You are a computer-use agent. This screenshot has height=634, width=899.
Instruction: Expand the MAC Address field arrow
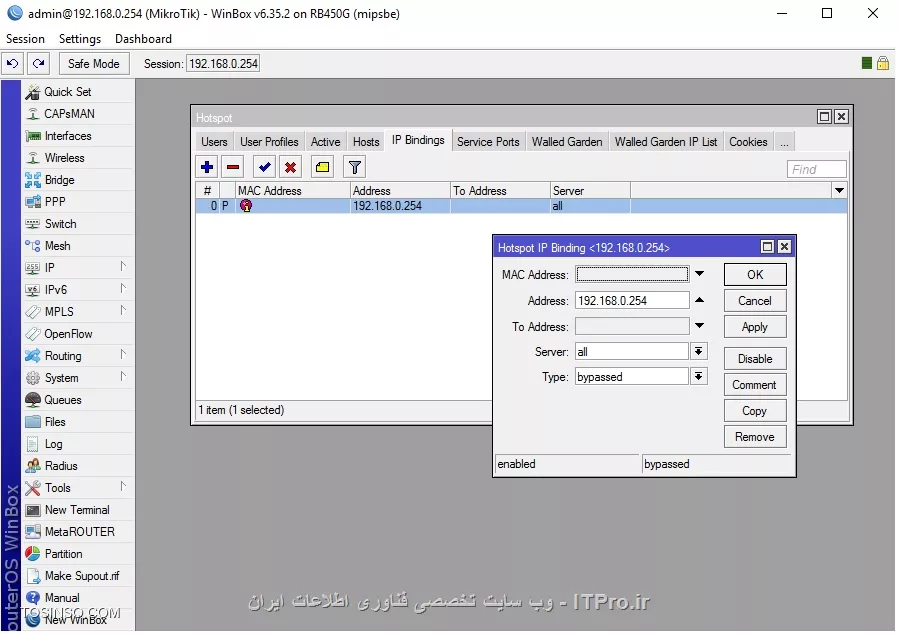[699, 274]
